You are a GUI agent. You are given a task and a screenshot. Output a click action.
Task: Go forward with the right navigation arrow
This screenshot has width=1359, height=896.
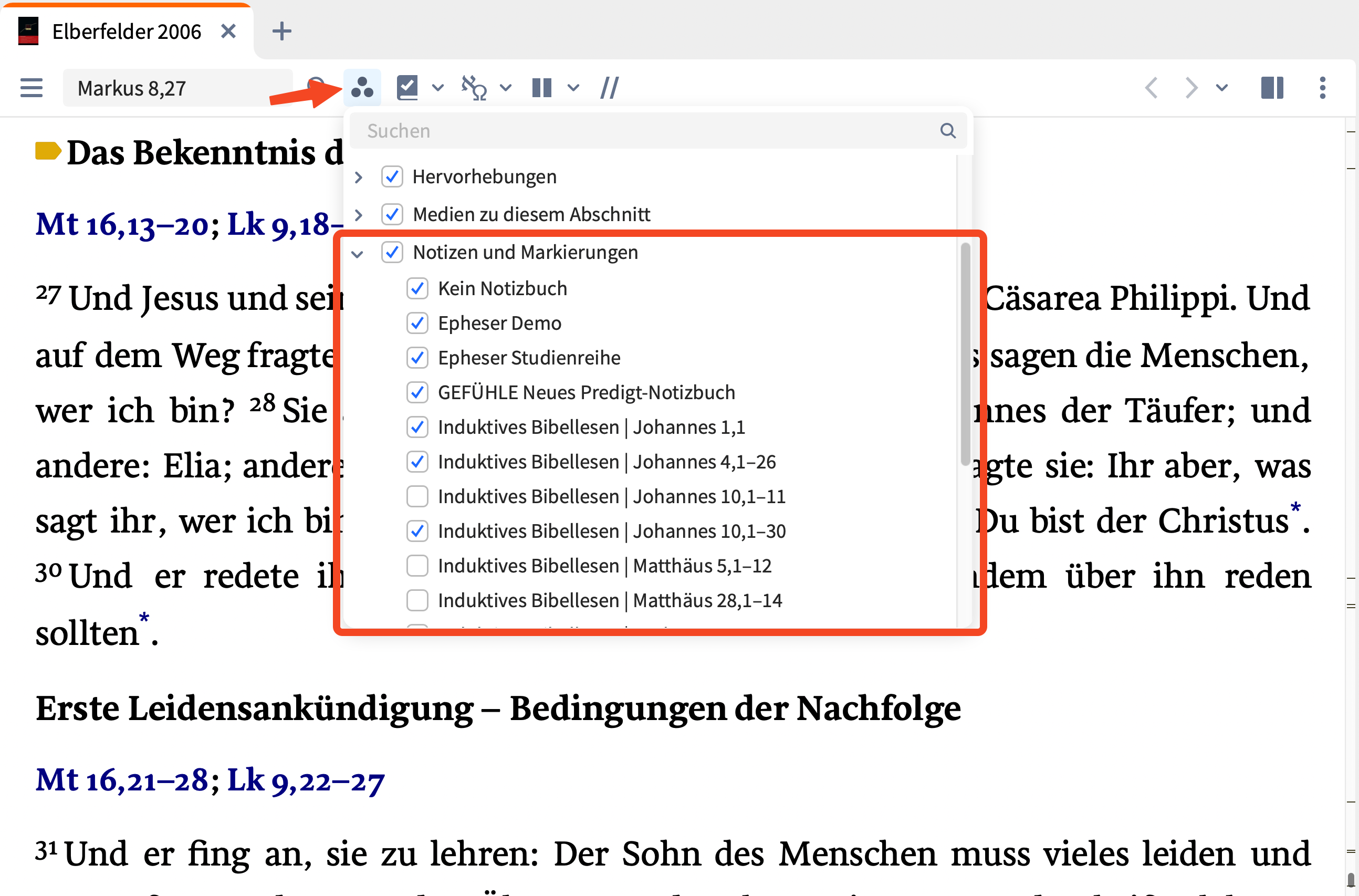point(1190,88)
